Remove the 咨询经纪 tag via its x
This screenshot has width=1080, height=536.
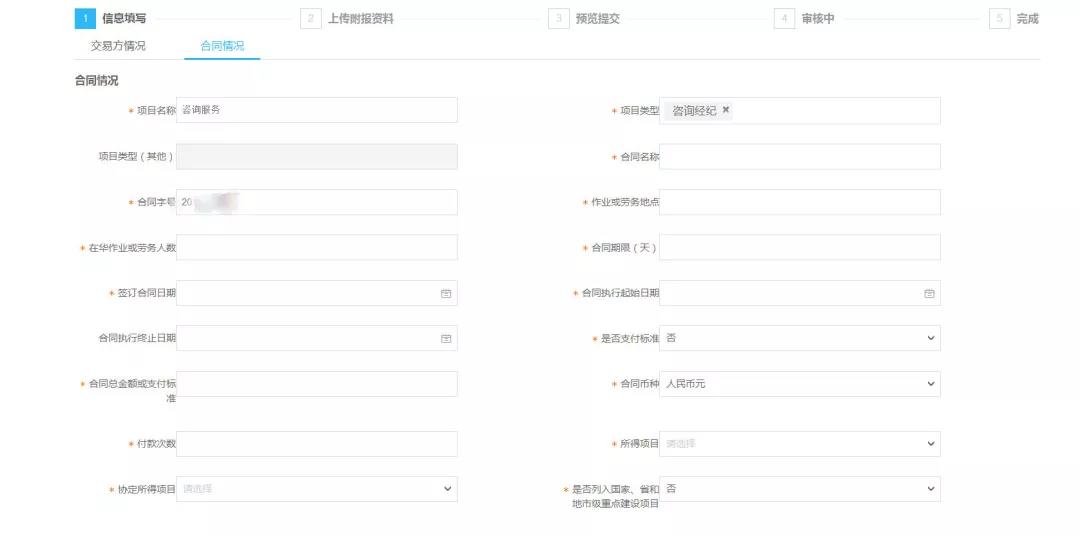click(x=726, y=110)
